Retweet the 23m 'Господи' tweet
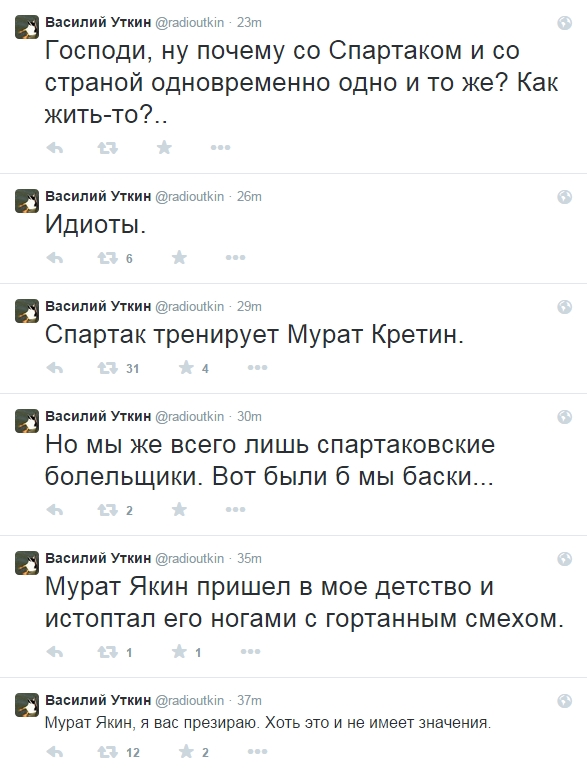This screenshot has height=773, width=587. point(107,147)
